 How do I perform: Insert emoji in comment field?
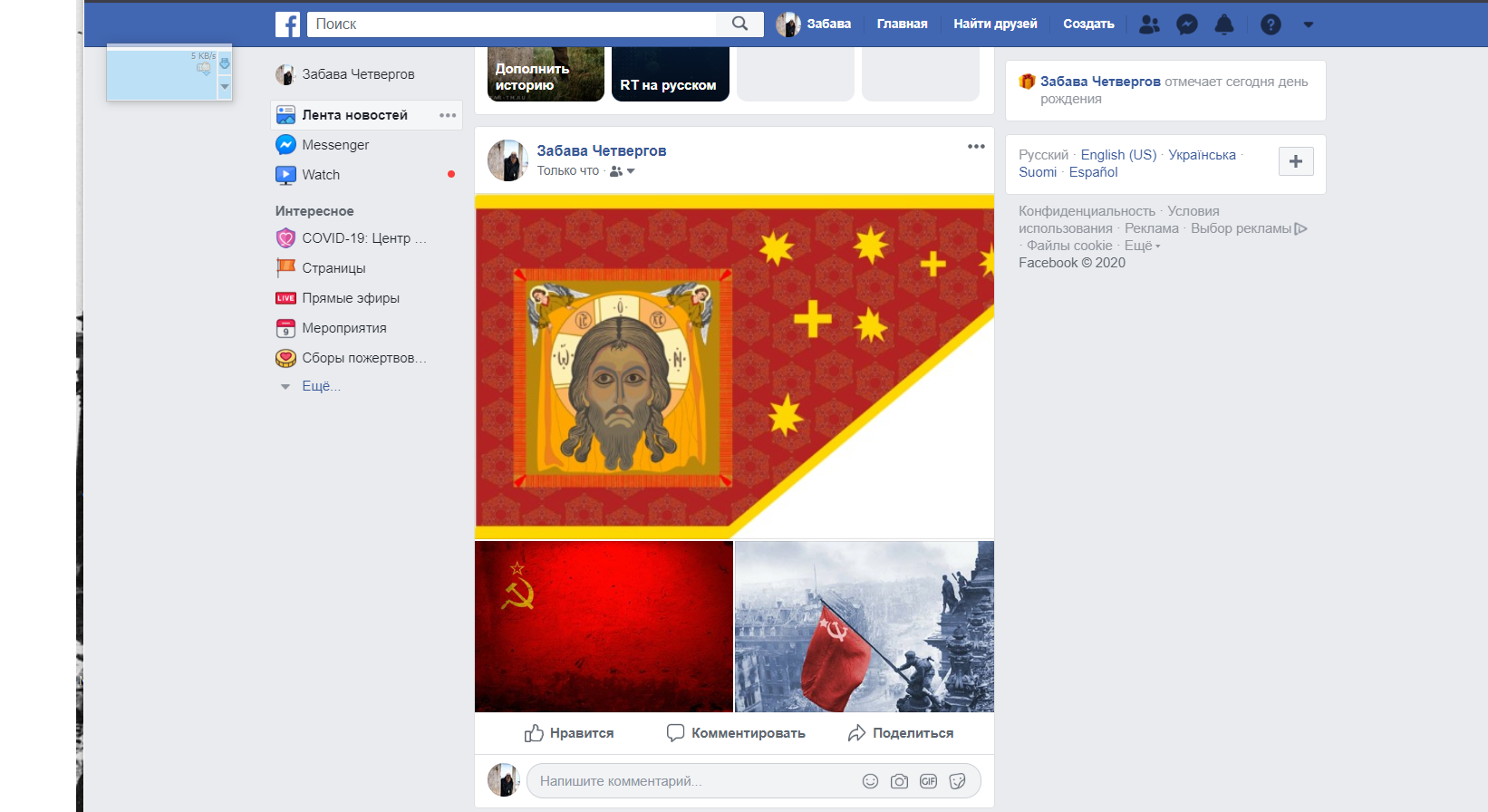(x=870, y=781)
